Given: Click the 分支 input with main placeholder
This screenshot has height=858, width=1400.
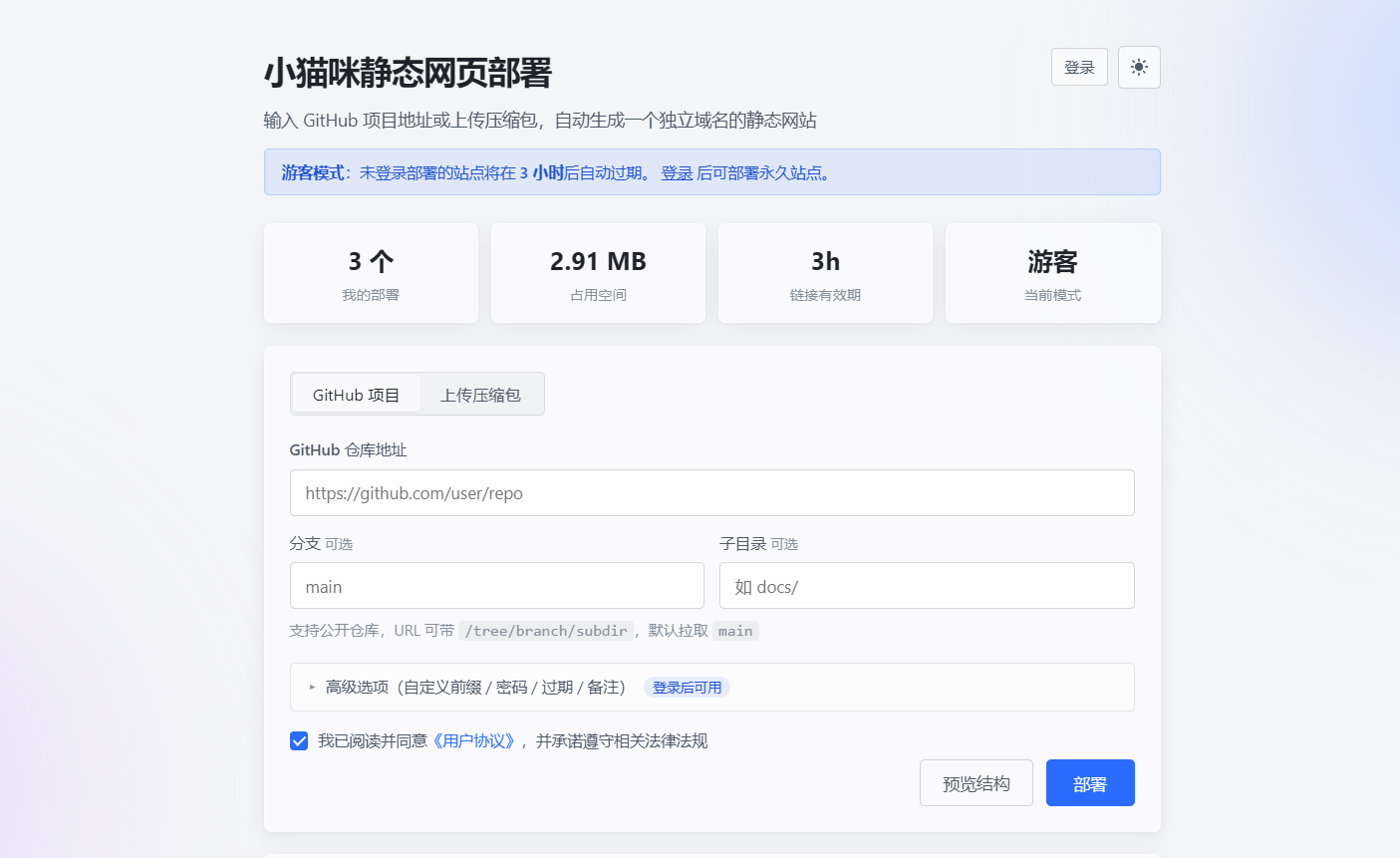Looking at the screenshot, I should pyautogui.click(x=496, y=586).
